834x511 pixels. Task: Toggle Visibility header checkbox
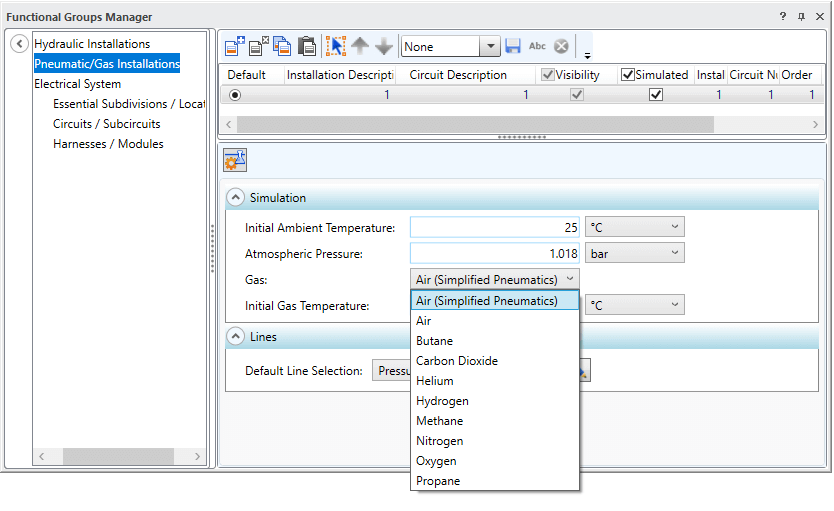pyautogui.click(x=547, y=75)
